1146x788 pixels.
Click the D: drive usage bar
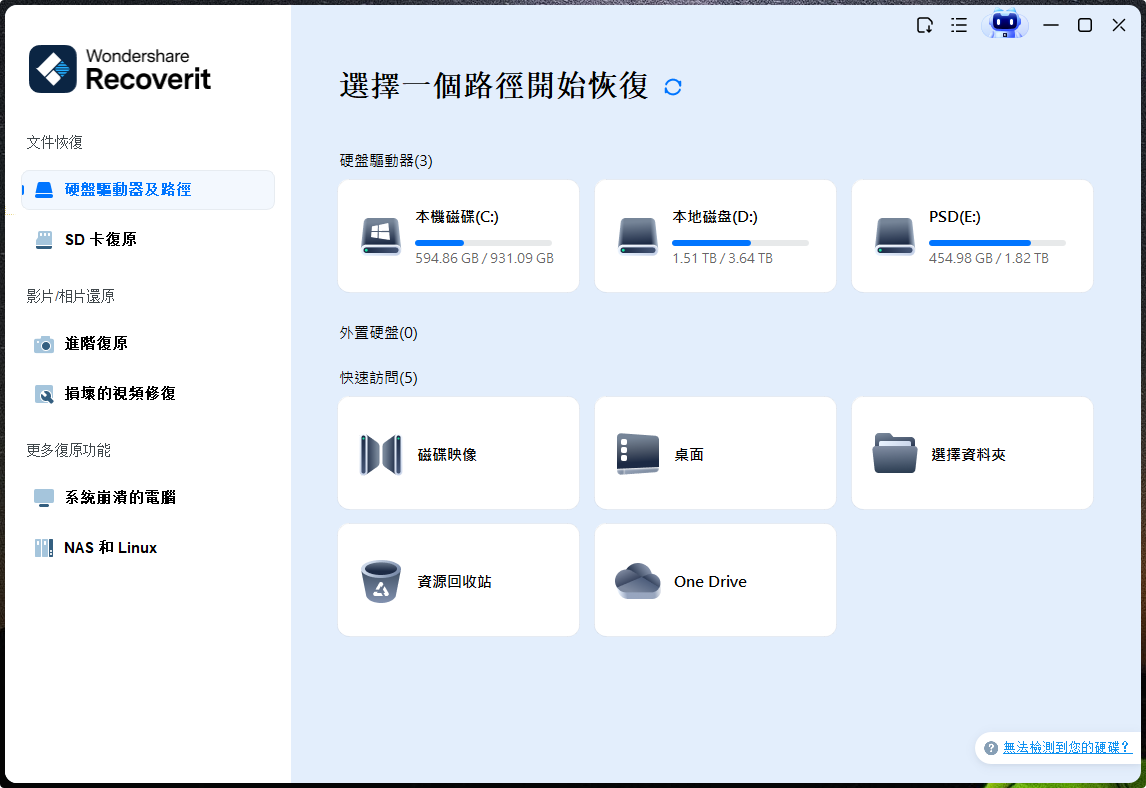click(x=740, y=243)
